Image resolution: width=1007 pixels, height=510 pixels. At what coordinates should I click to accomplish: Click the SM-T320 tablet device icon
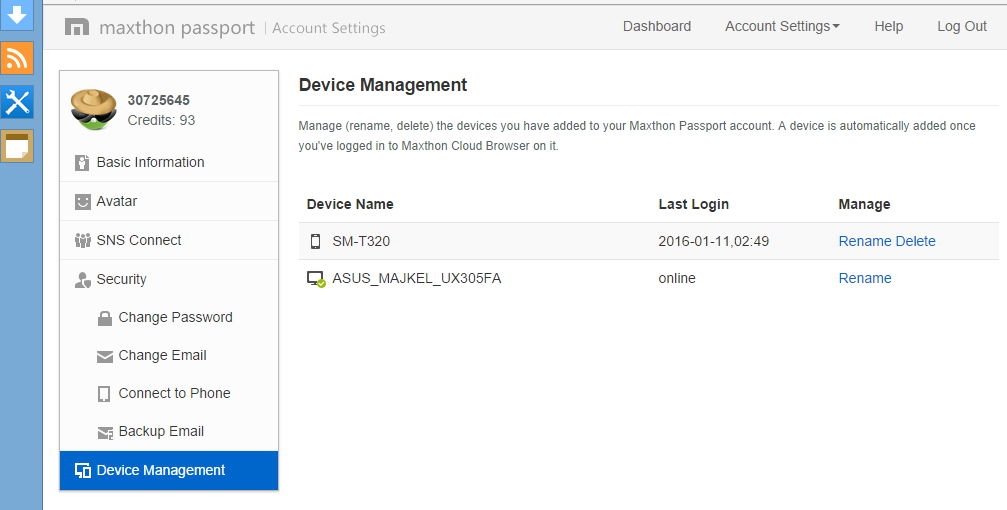[316, 241]
